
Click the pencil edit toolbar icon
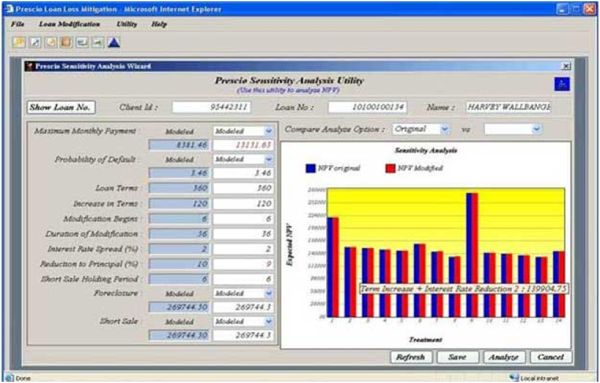pyautogui.click(x=35, y=42)
